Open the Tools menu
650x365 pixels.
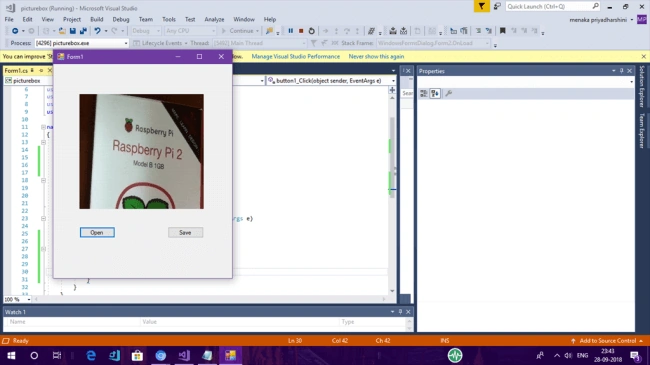[169, 19]
